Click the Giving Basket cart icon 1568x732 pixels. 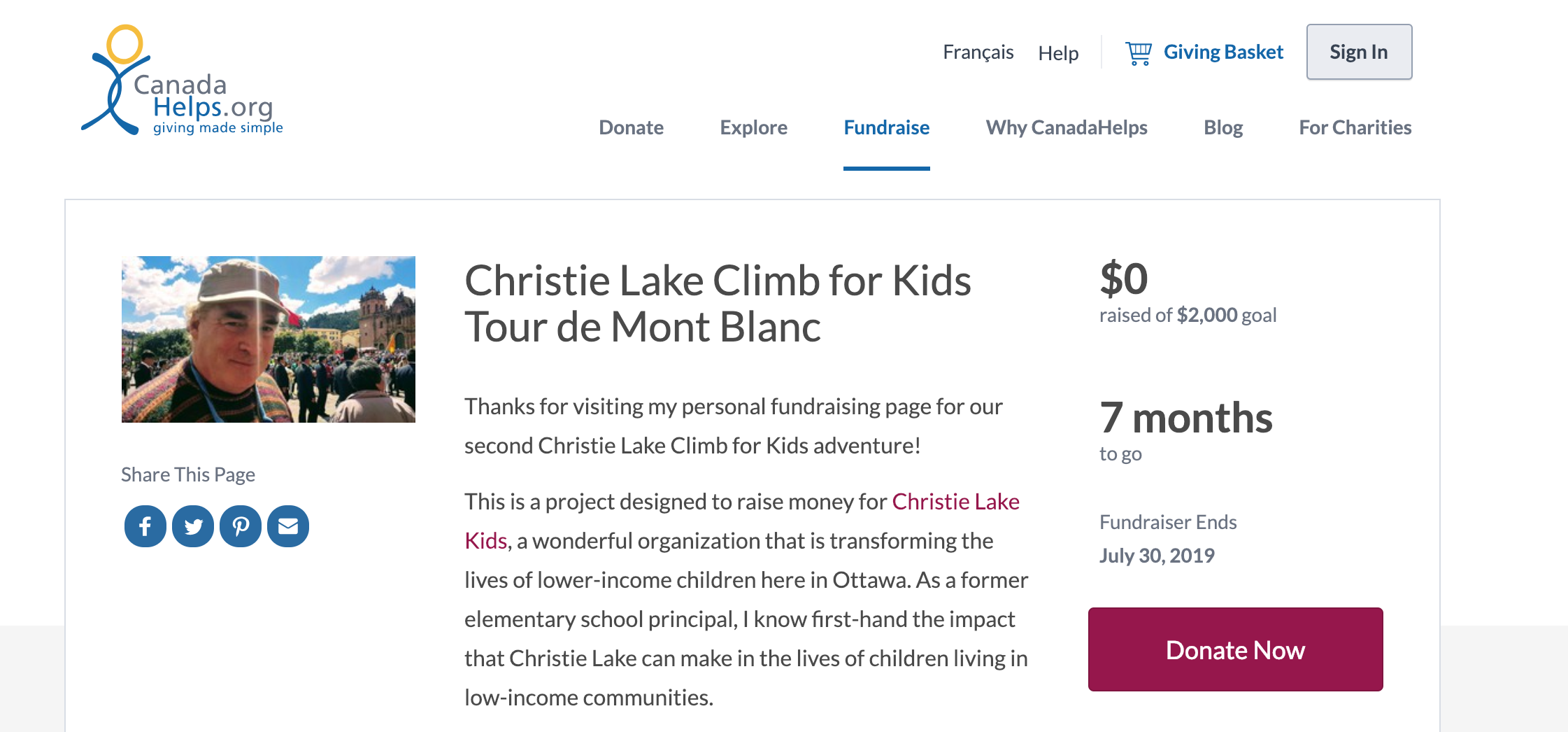1138,52
